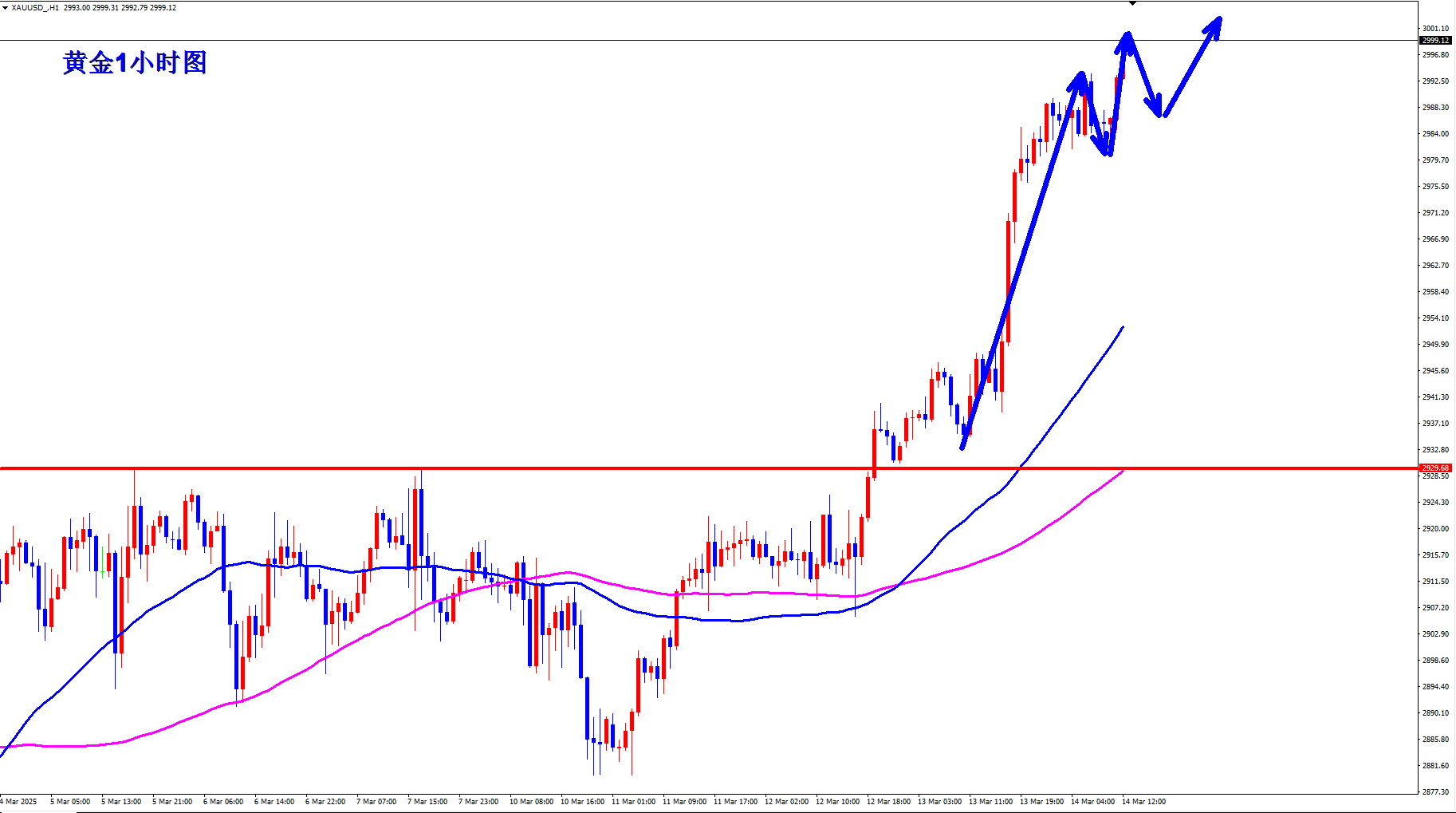This screenshot has width=1456, height=813.
Task: Click the 14 Mar 12:00 time label
Action: (x=1143, y=801)
